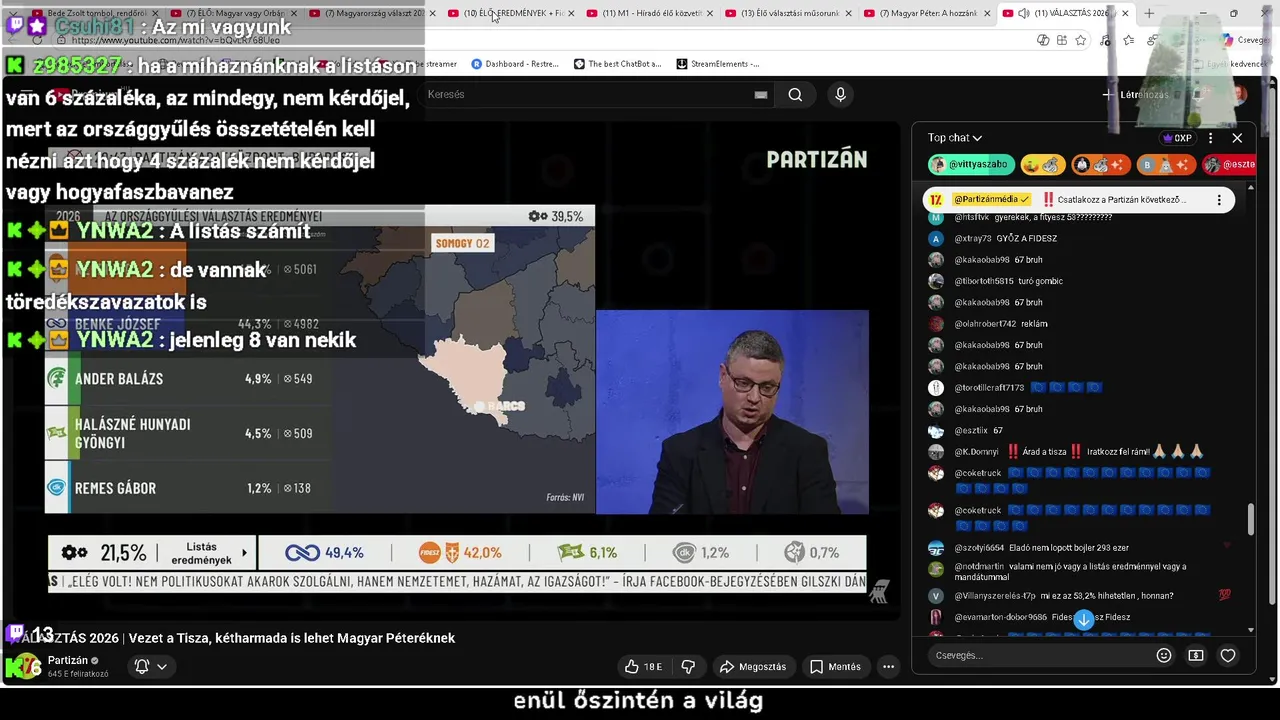Viewport: 1280px width, 720px height.
Task: Click @szotyi6654 username in chat
Action: click(979, 548)
